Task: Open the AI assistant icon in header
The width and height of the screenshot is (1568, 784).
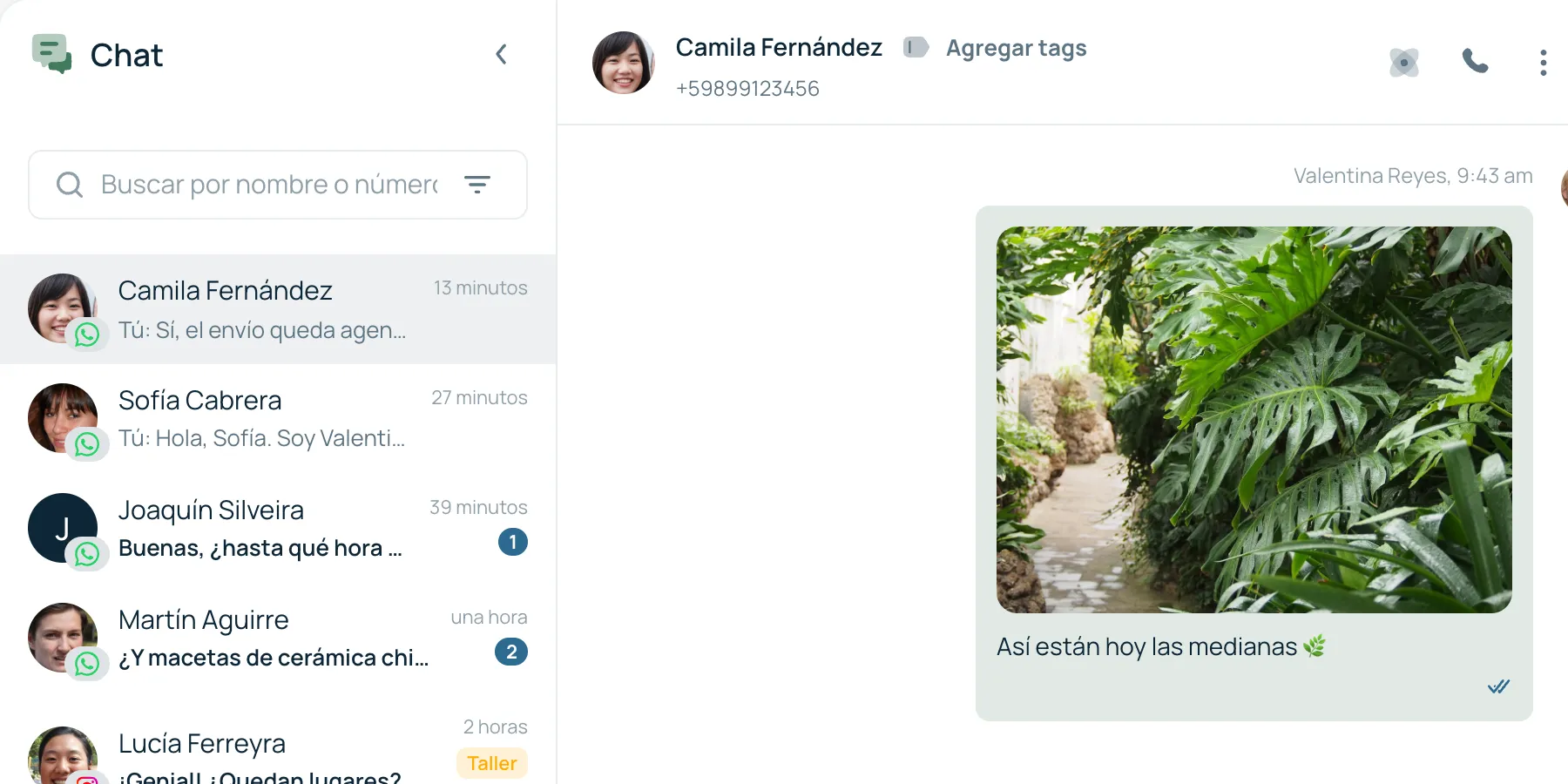Action: pos(1404,63)
